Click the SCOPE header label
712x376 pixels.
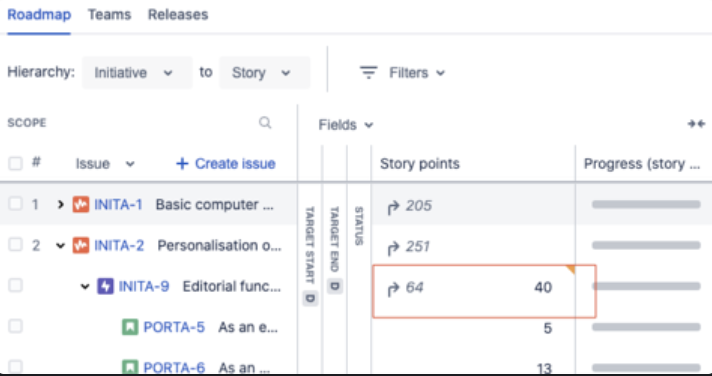(x=27, y=123)
